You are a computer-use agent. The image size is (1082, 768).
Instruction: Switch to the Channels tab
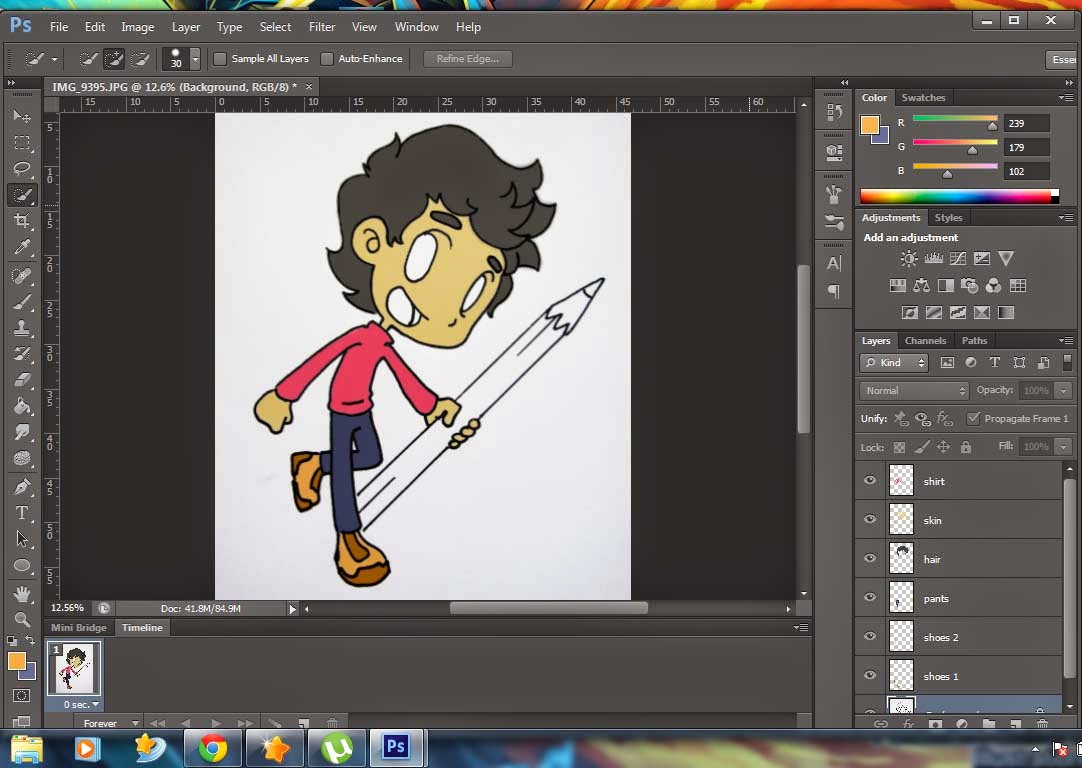click(x=925, y=340)
